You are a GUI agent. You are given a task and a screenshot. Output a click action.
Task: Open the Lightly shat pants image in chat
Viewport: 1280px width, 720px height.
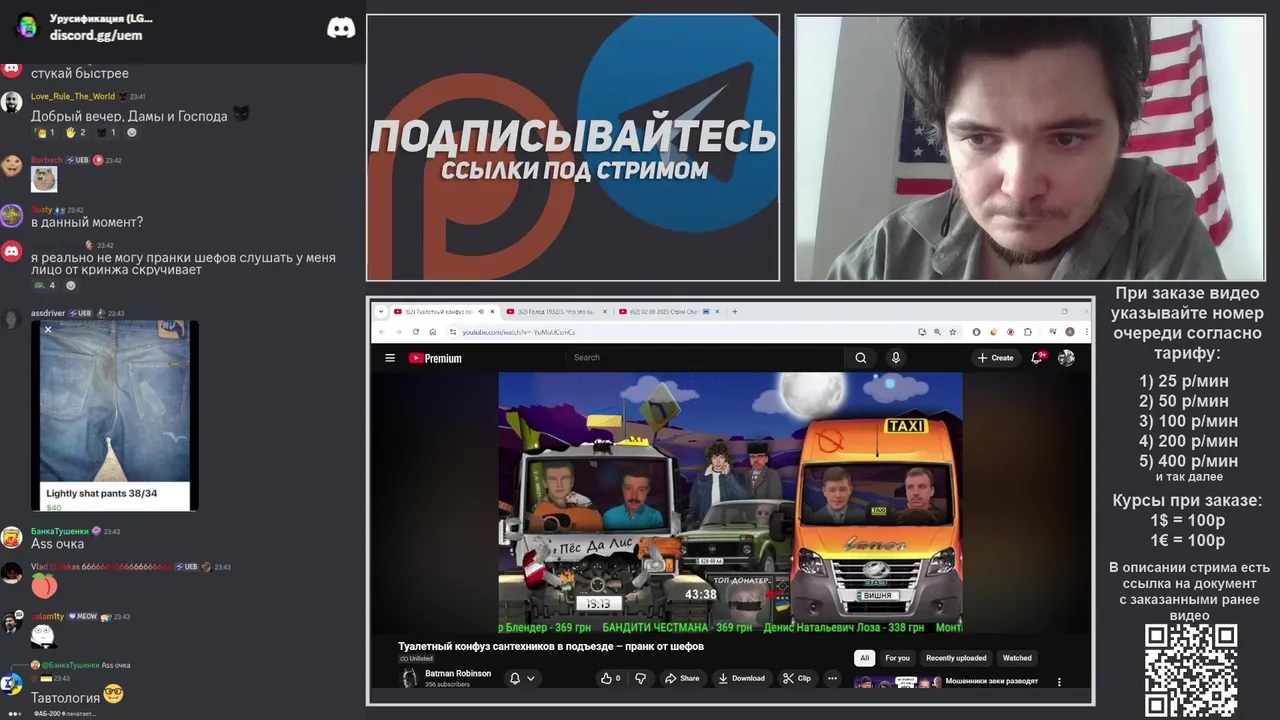115,416
